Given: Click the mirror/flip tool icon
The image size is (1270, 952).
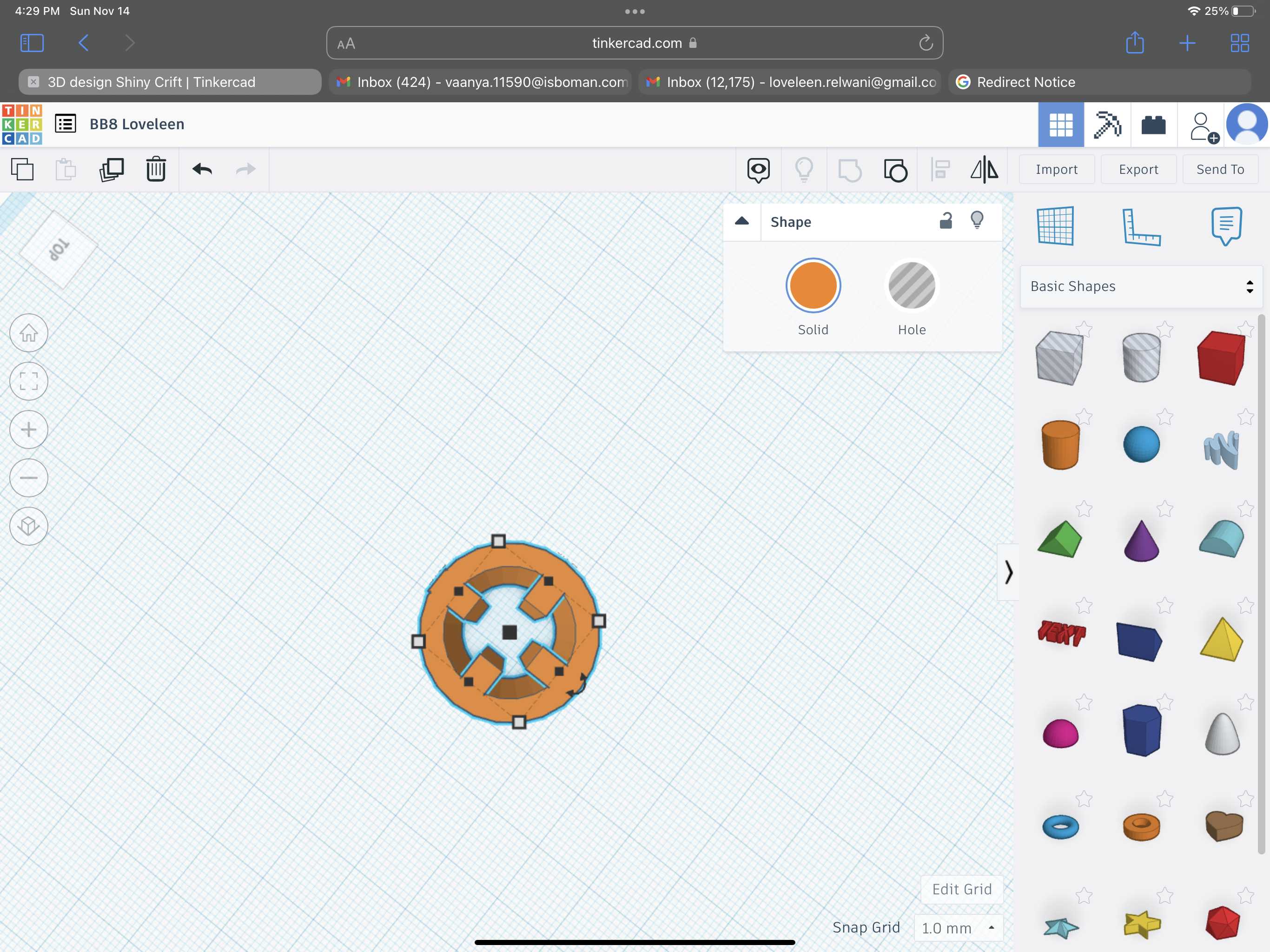Looking at the screenshot, I should 985,169.
